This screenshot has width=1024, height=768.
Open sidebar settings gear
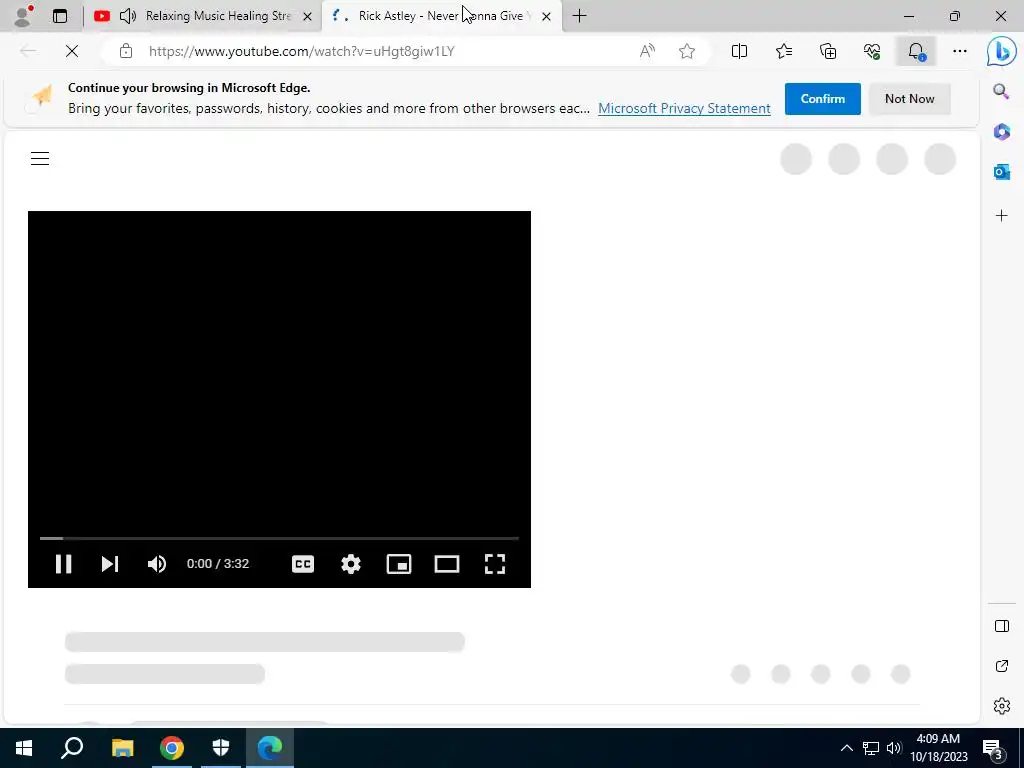(x=1001, y=705)
